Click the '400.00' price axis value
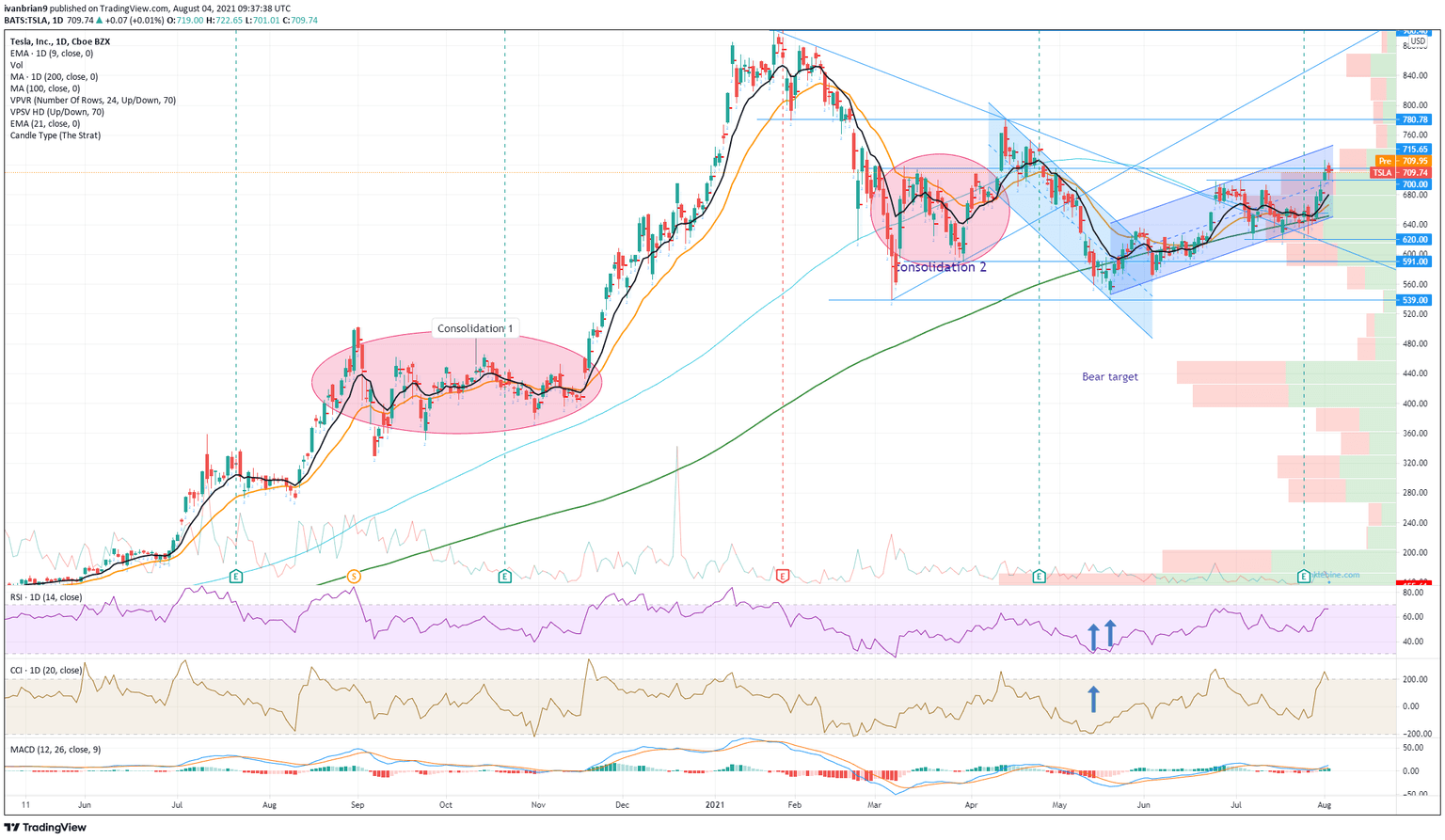Screen dimensions: 1445x840 [1416, 404]
